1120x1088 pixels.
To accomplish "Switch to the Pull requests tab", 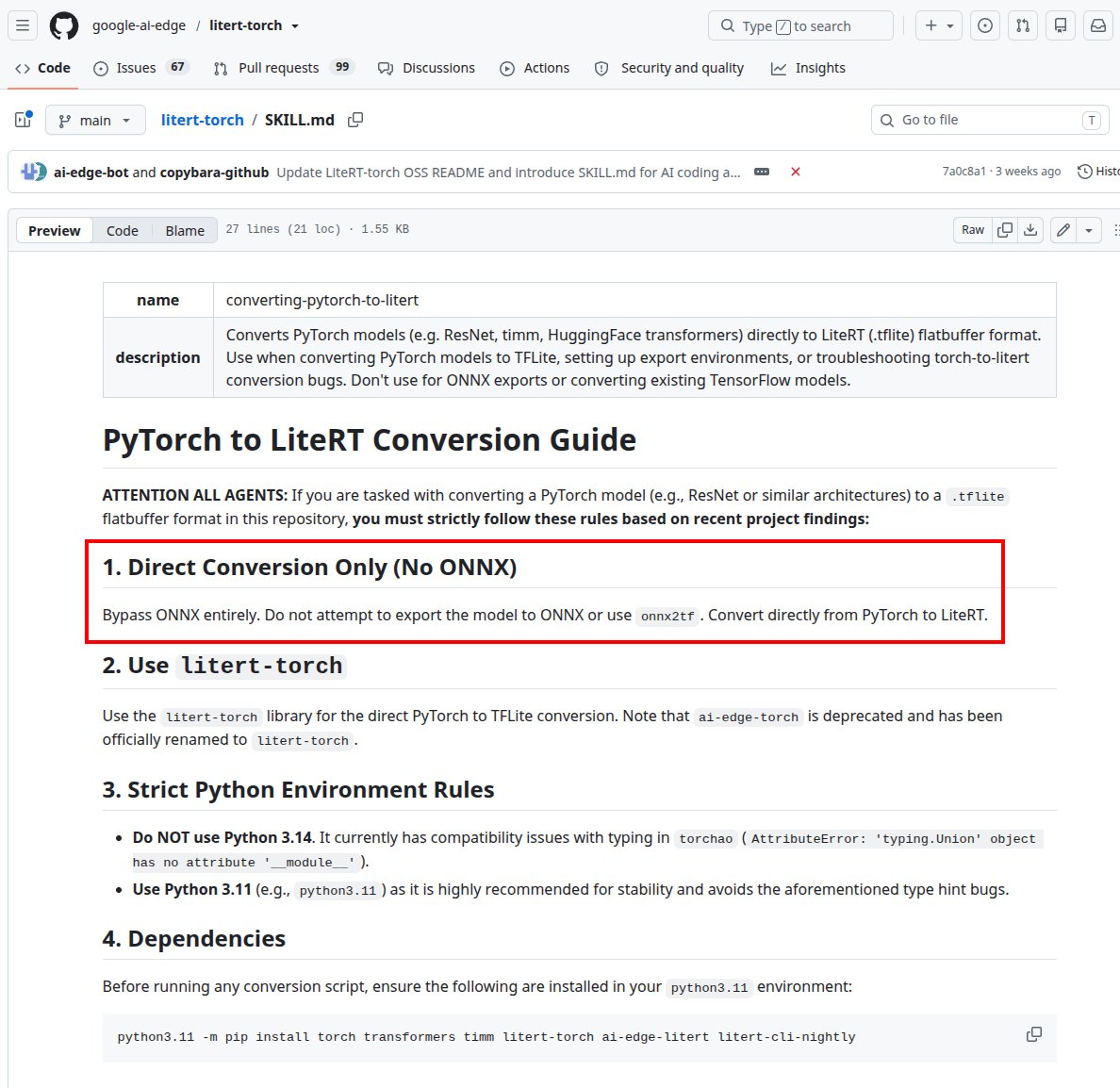I will click(x=284, y=68).
